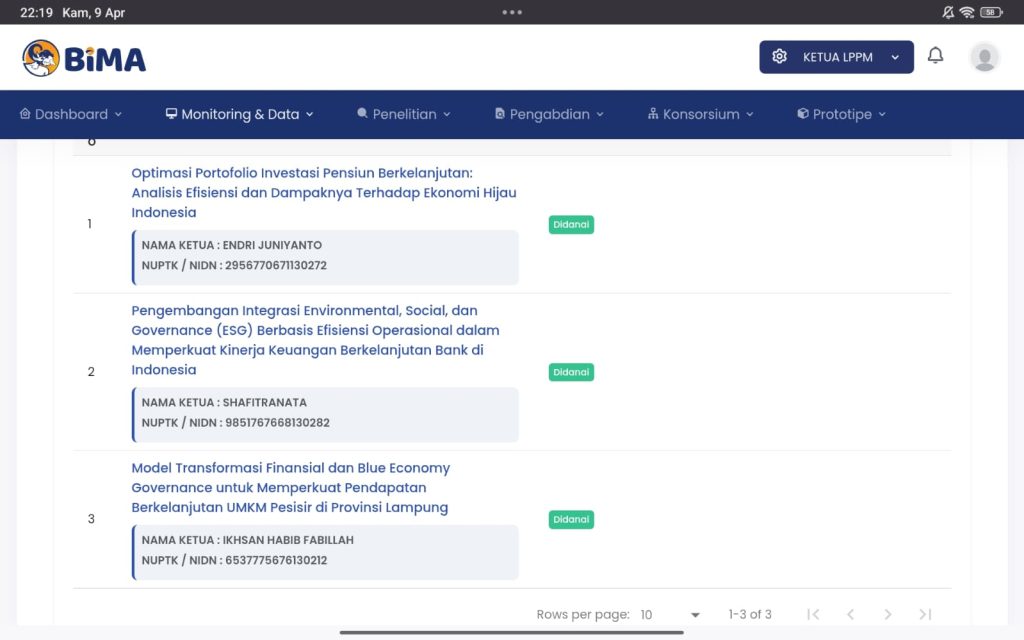Expand the Pengabdian menu
This screenshot has height=640, width=1024.
pos(549,114)
